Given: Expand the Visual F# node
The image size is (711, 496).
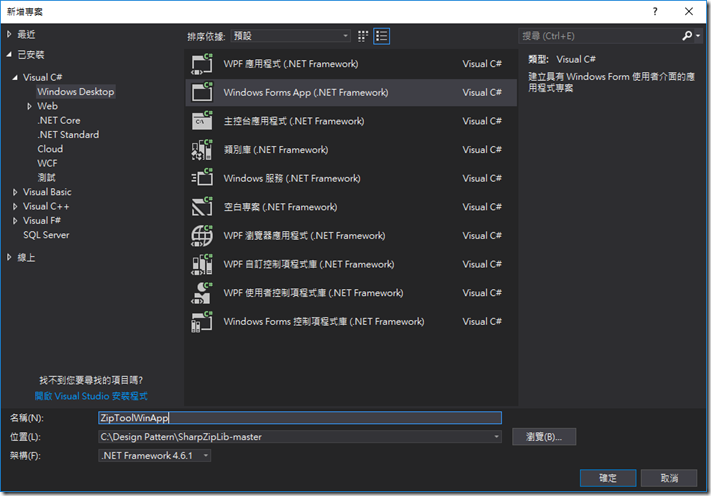Looking at the screenshot, I should point(15,221).
